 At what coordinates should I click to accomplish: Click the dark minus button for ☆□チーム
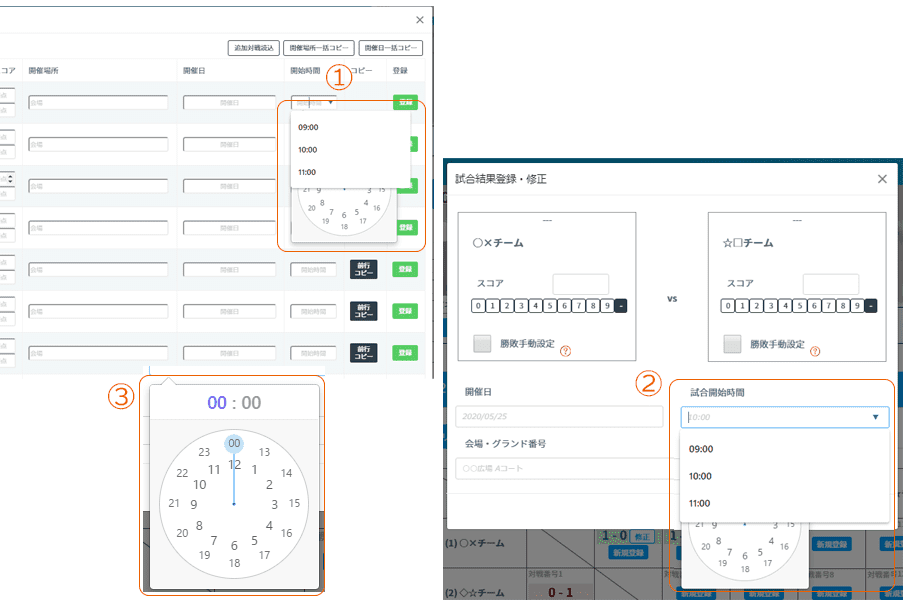[x=871, y=306]
